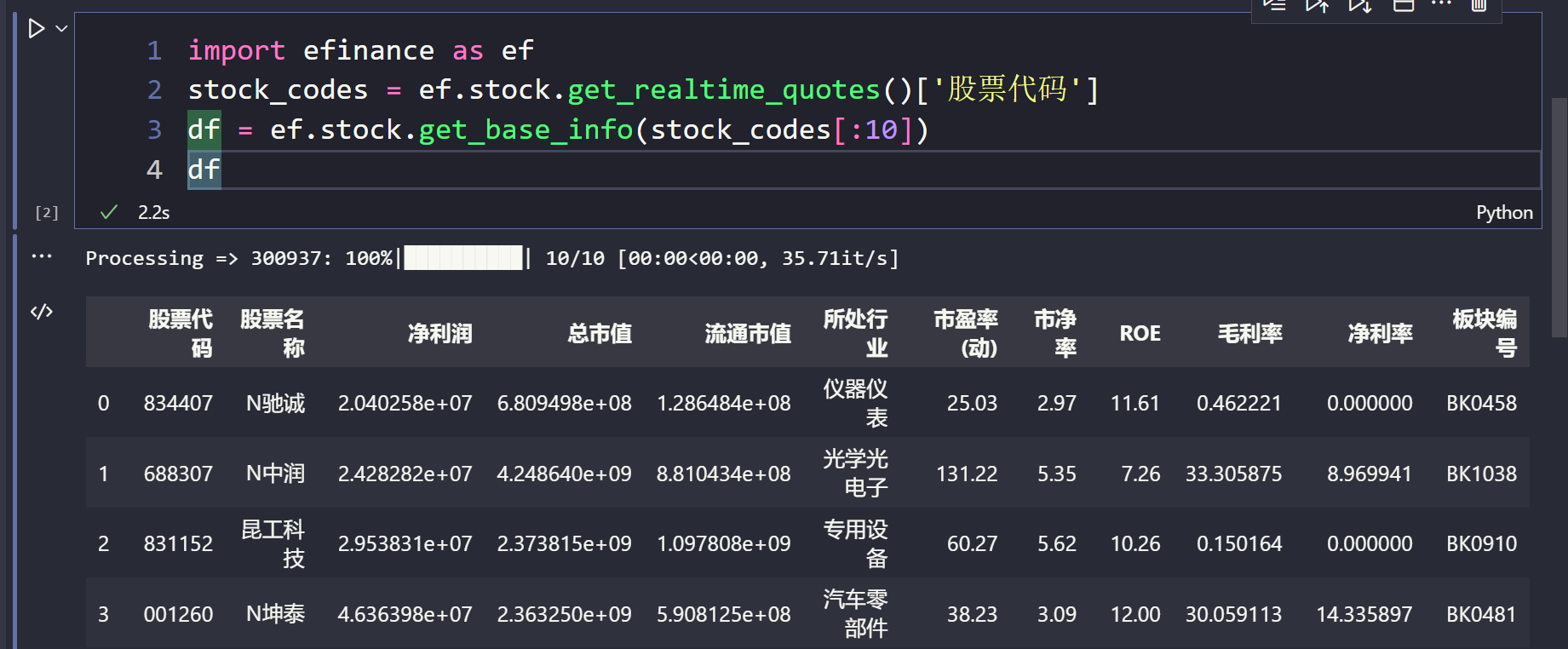This screenshot has height=649, width=1568.
Task: Click stock name N驰诚
Action: (275, 404)
